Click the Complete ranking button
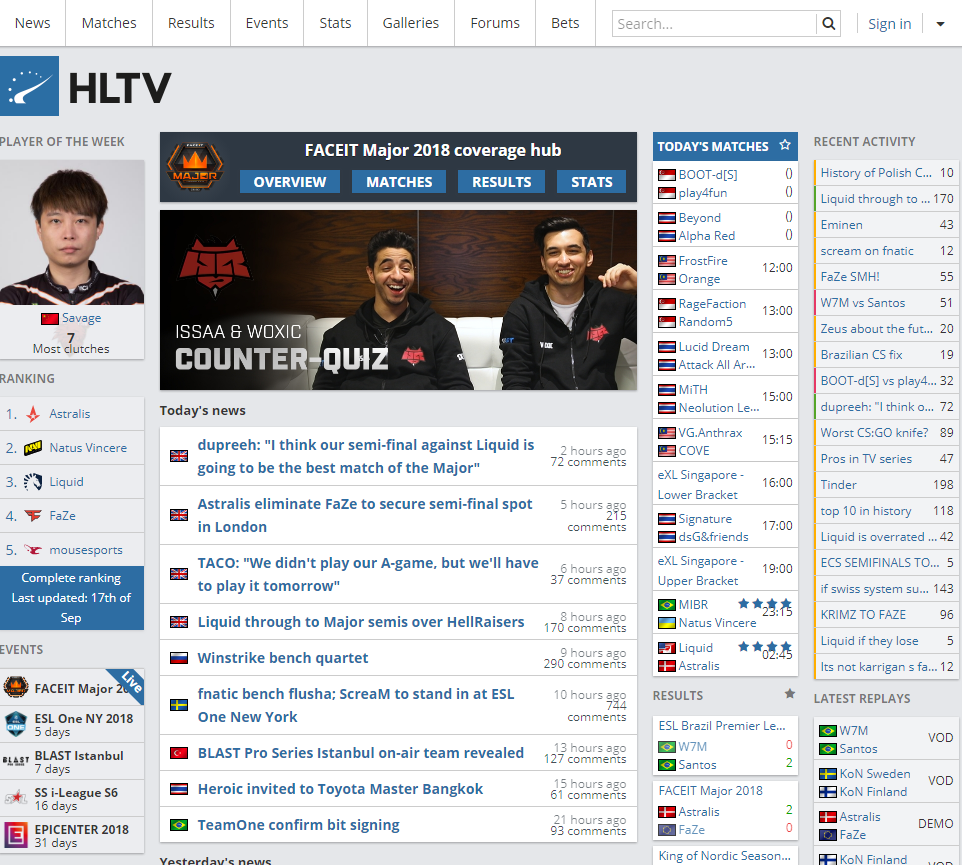The height and width of the screenshot is (865, 962). 71,598
